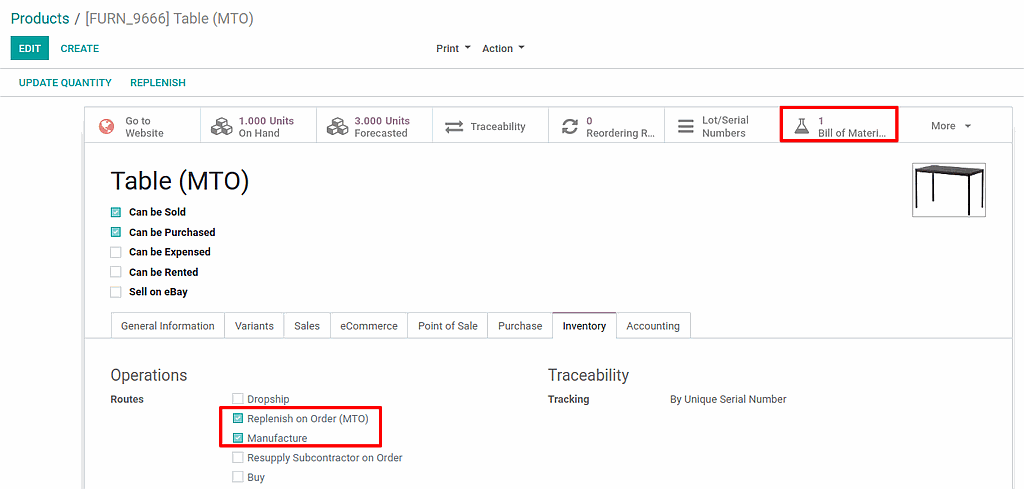Click the table product image thumbnail
This screenshot has height=489, width=1024.
948,190
